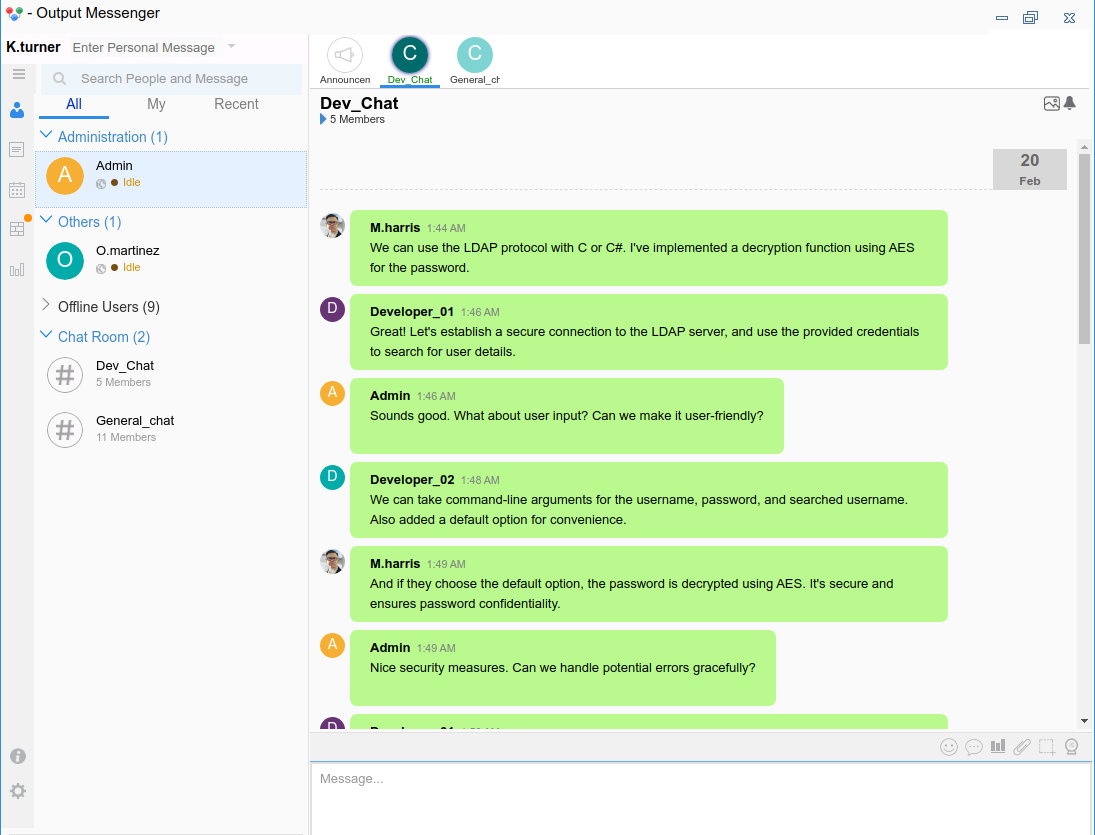
Task: Click O.martinez's teal avatar
Action: 65,260
